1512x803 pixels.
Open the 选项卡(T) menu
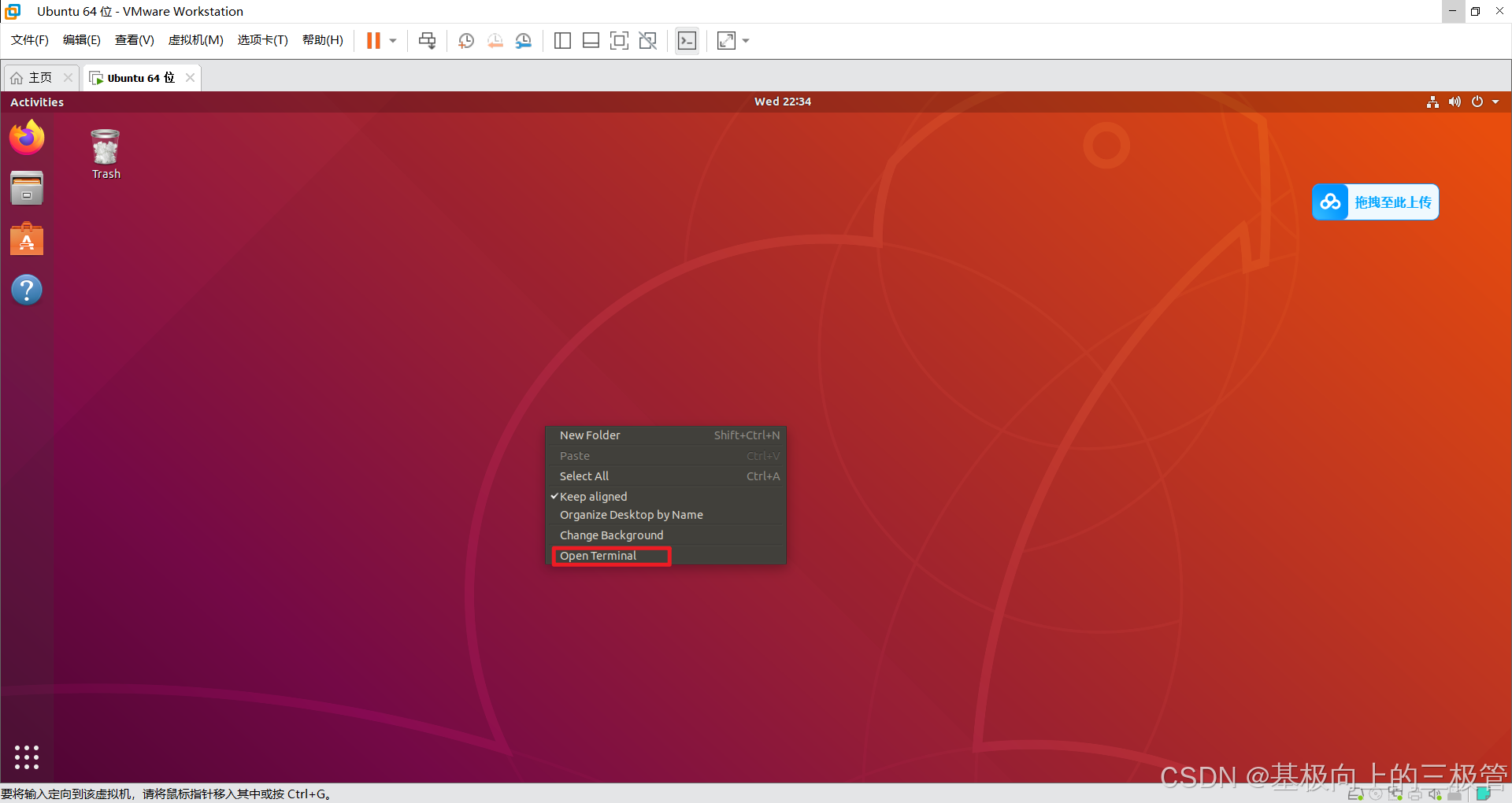click(x=263, y=40)
